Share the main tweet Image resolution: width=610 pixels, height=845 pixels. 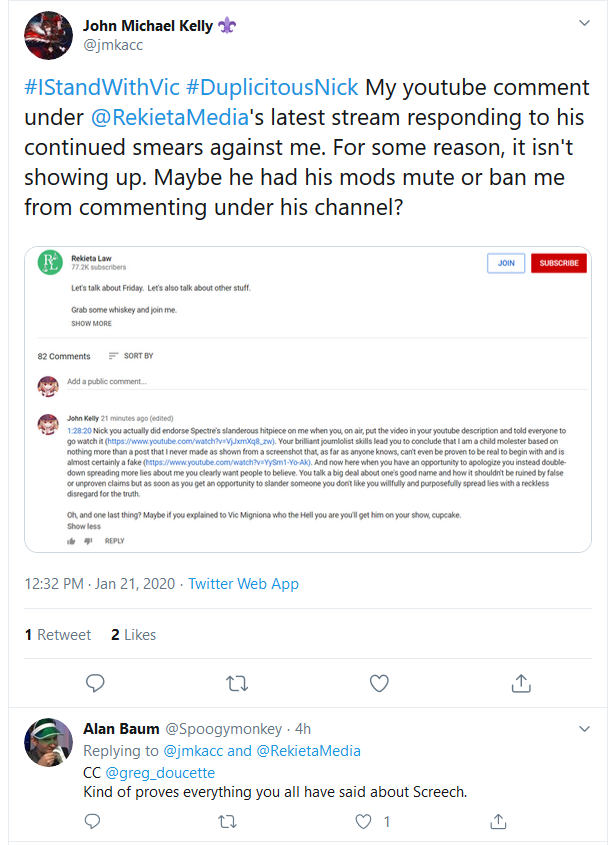(521, 683)
